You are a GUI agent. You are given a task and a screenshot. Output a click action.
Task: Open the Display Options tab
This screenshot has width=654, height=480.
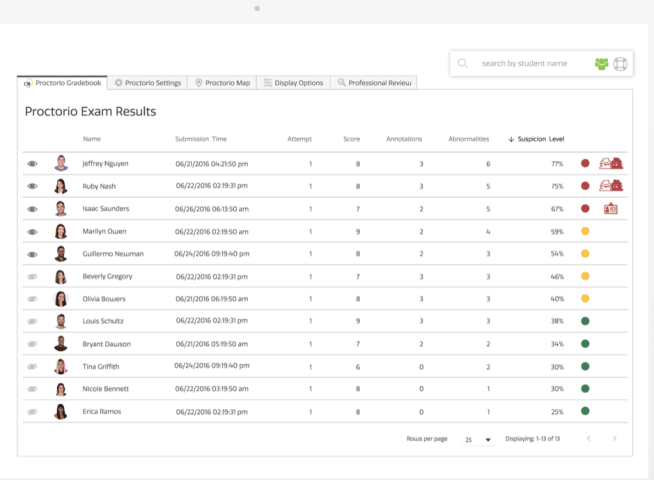294,83
